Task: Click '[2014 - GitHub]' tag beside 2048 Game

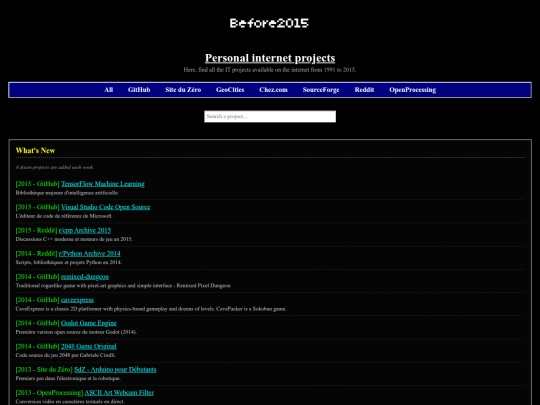Action: pos(38,346)
